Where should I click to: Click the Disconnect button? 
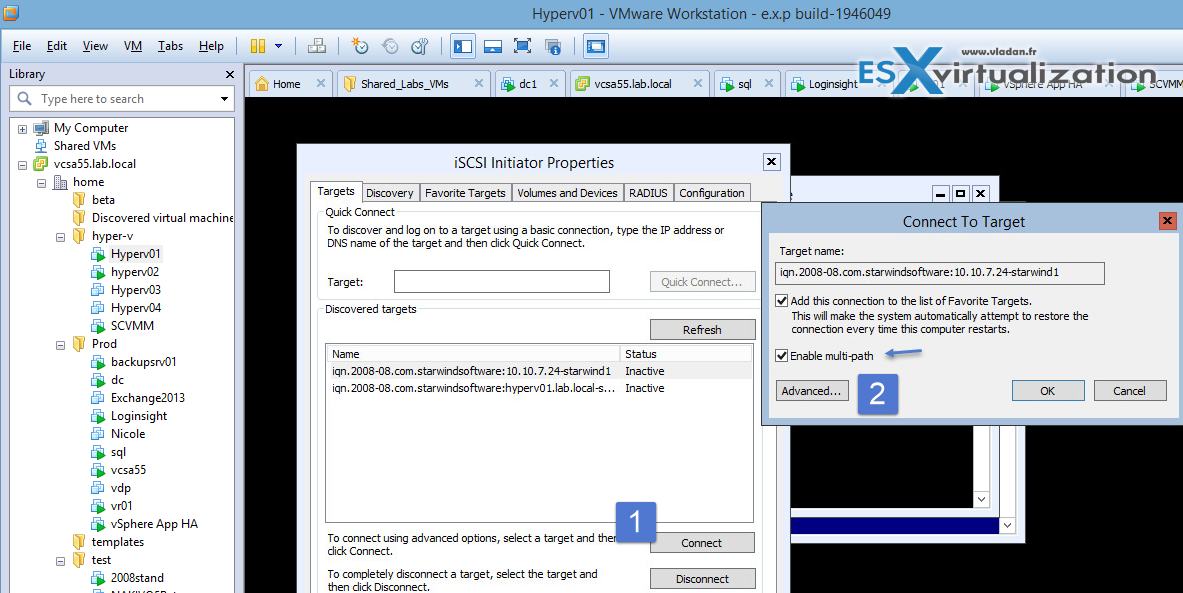[x=702, y=579]
